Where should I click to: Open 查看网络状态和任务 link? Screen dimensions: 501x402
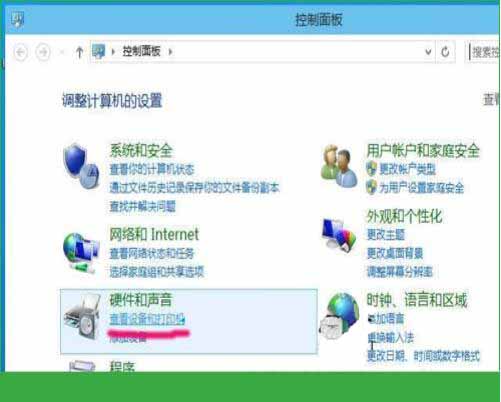(x=152, y=253)
